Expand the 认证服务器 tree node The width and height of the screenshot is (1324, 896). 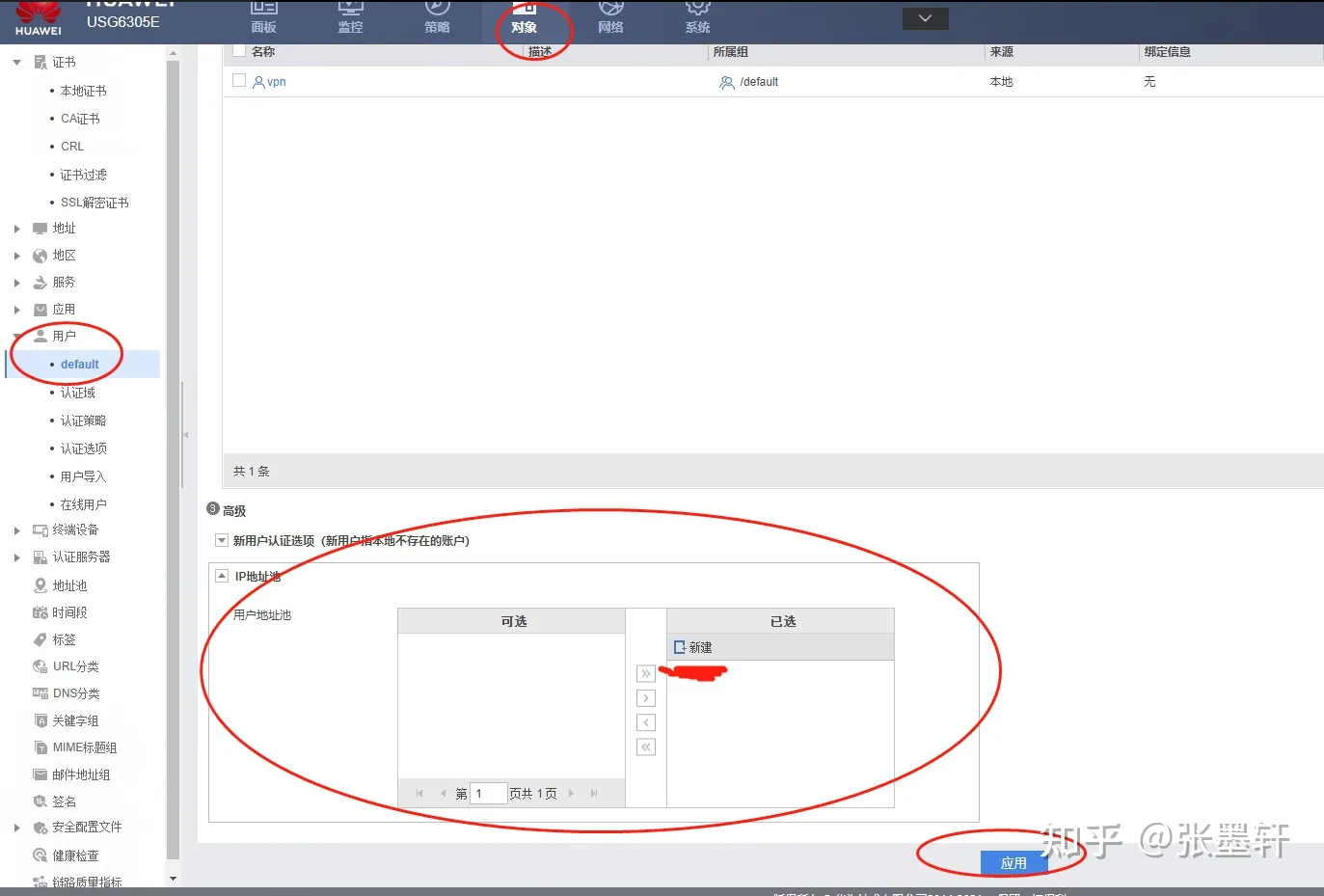click(16, 557)
